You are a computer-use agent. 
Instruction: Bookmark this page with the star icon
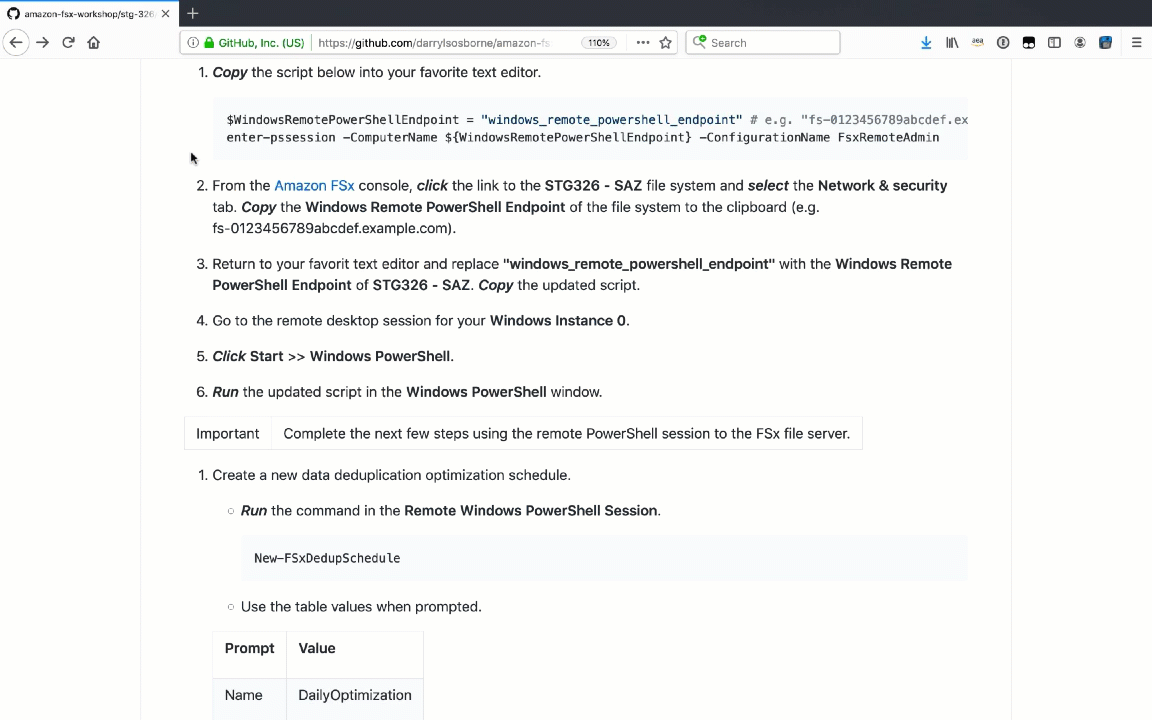(666, 43)
